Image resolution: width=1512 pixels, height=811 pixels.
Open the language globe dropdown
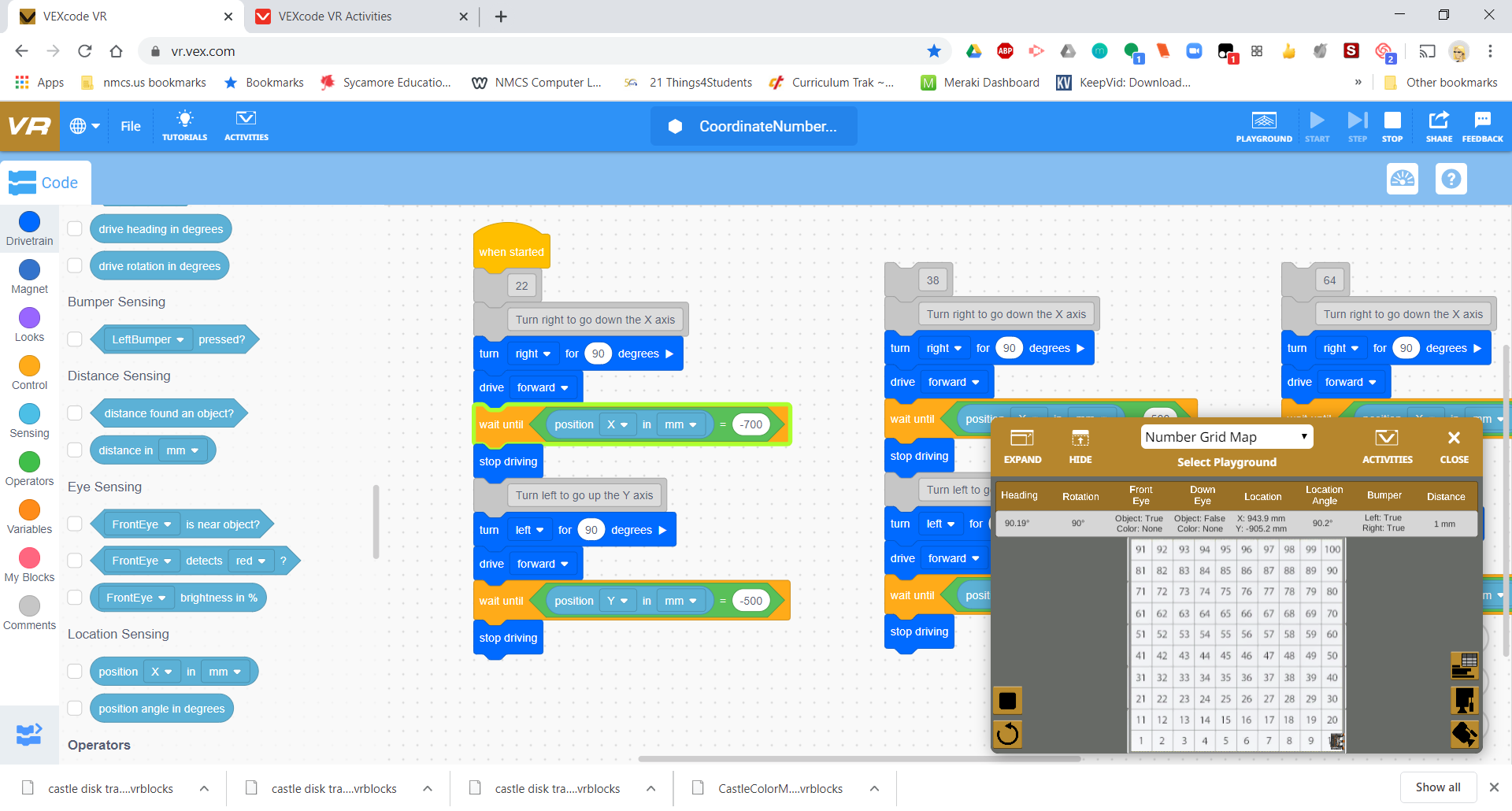tap(84, 126)
